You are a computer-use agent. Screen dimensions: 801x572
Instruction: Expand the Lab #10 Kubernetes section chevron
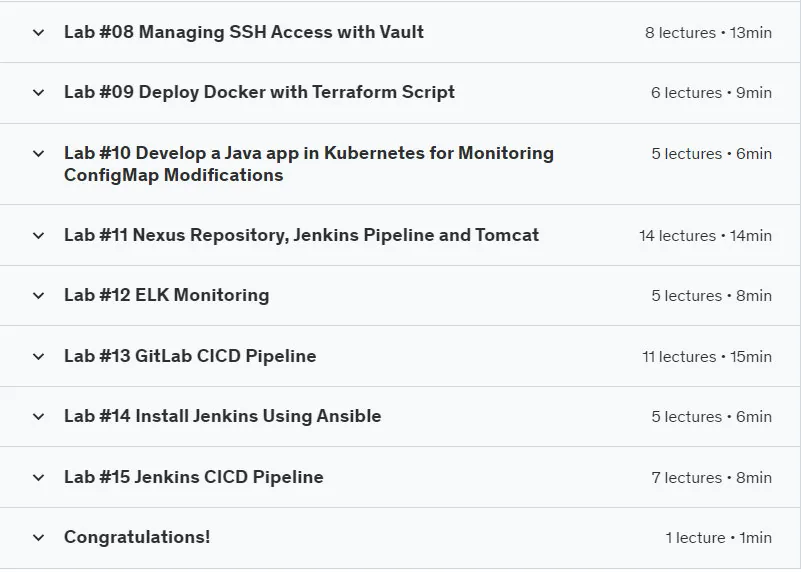point(38,153)
